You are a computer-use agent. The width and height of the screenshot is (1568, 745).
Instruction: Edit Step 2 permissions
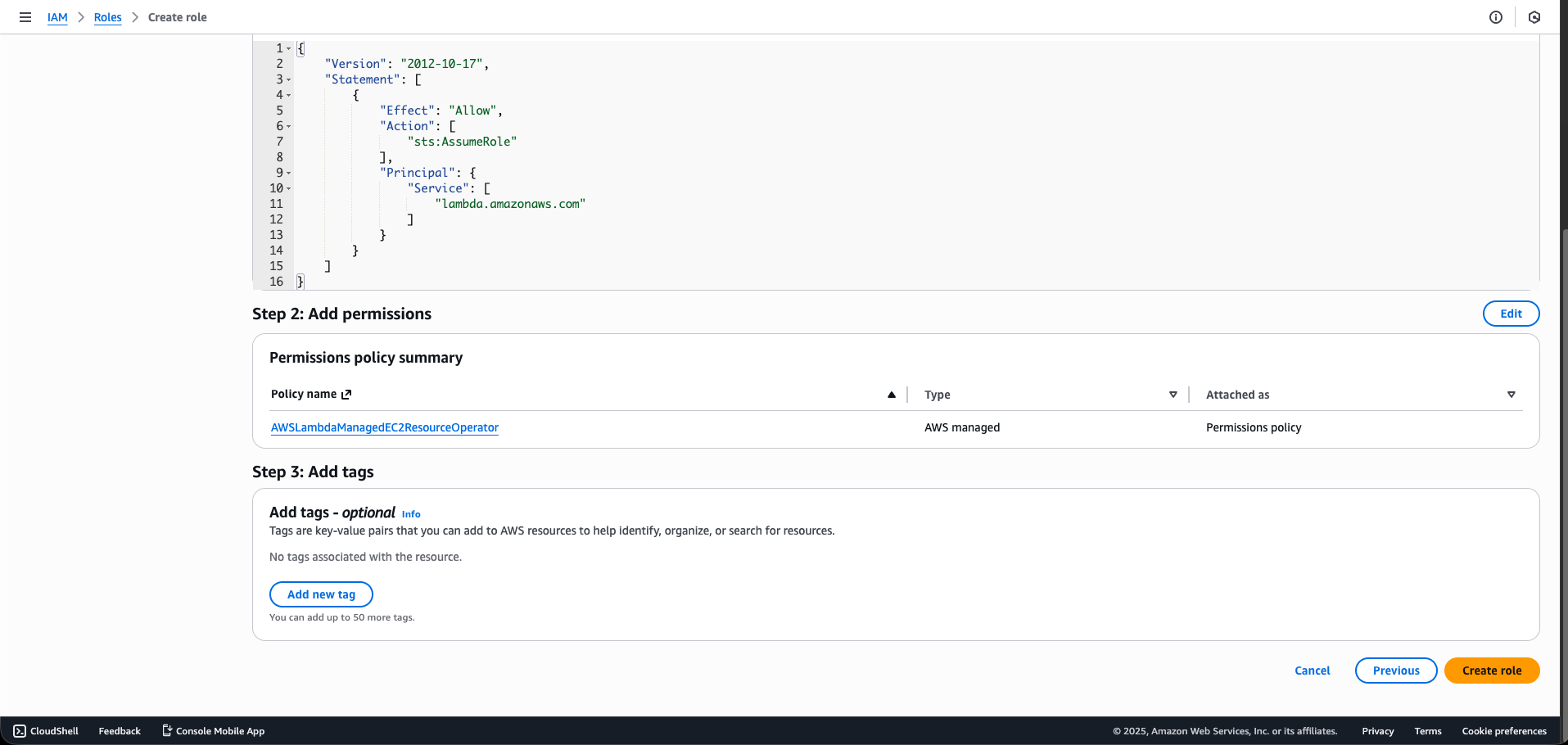(1510, 313)
